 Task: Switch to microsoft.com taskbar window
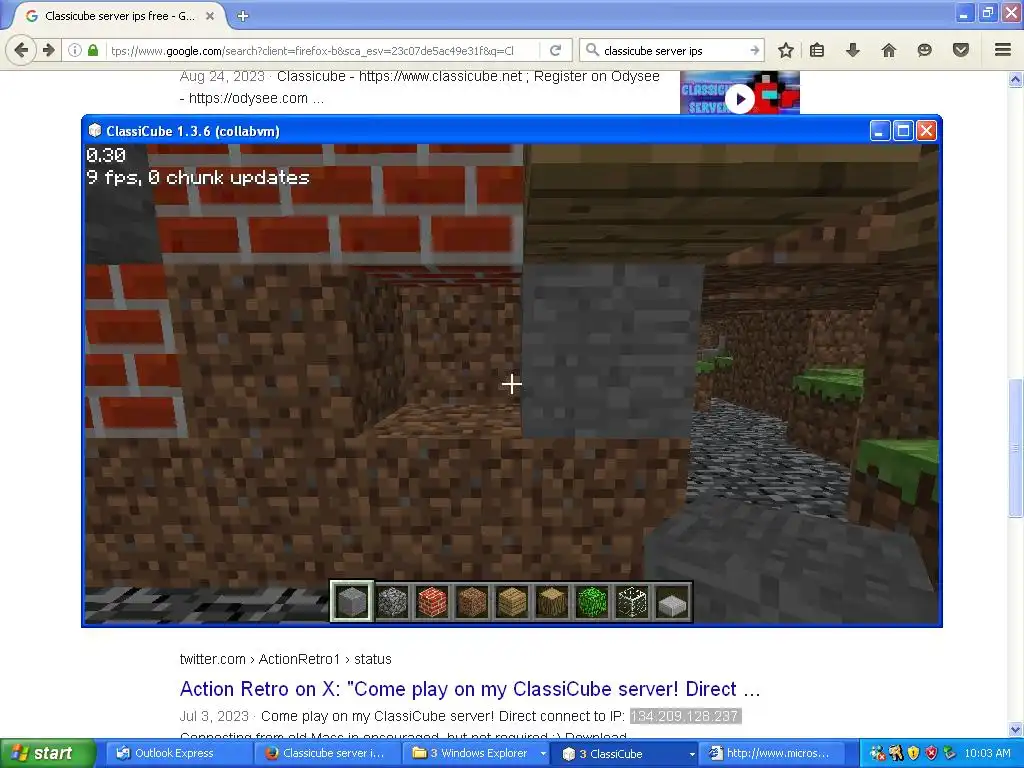click(771, 754)
